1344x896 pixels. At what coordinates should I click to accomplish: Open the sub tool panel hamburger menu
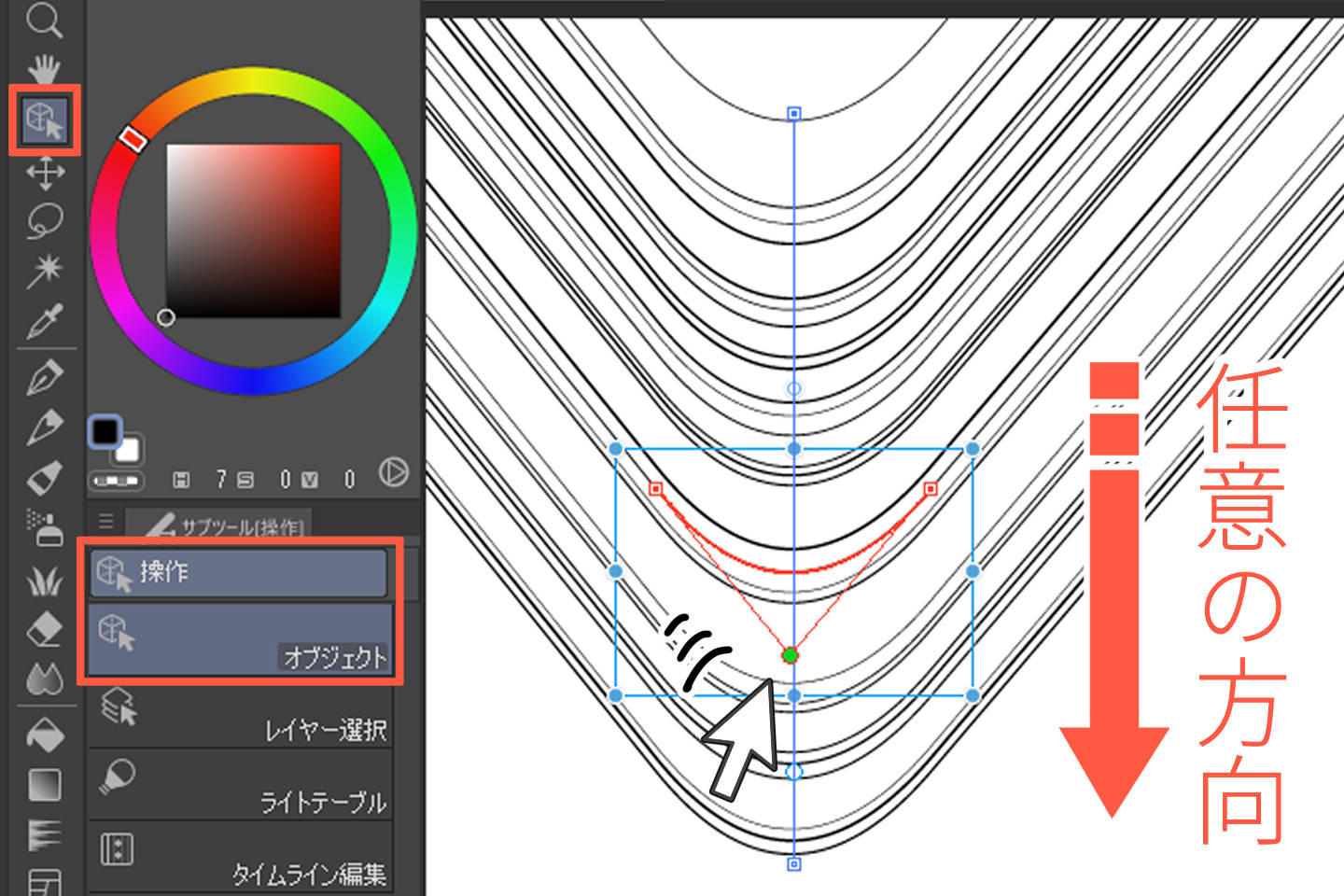tap(105, 521)
